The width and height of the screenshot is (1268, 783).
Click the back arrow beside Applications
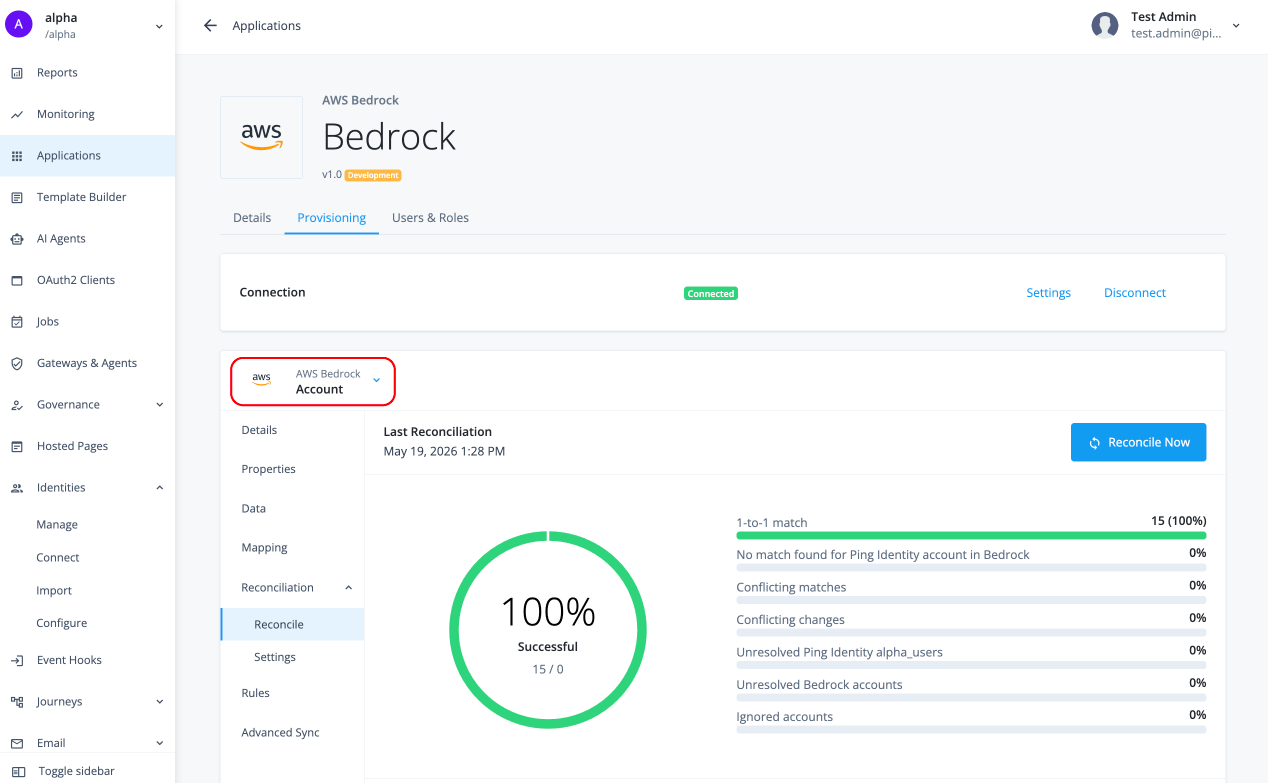click(210, 26)
